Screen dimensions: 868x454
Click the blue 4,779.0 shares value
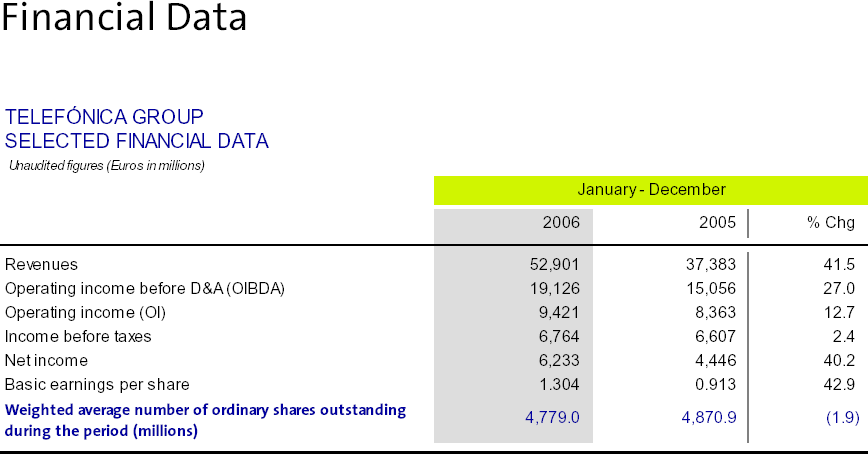point(552,417)
